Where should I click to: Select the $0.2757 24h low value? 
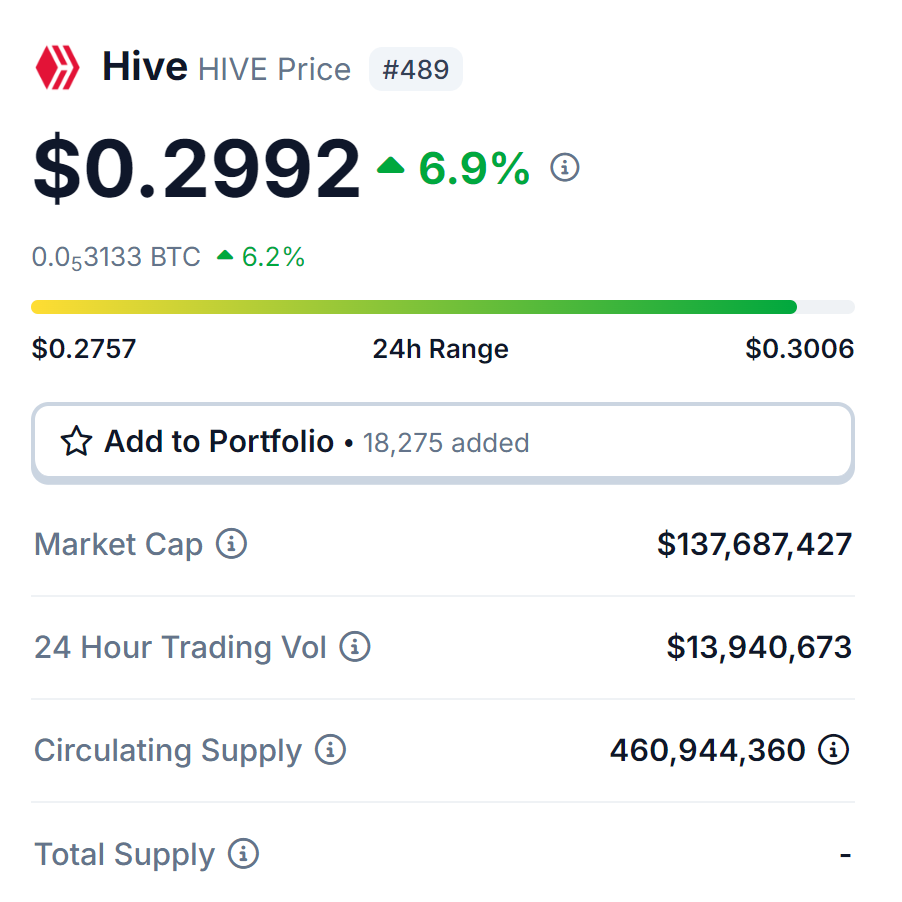click(x=84, y=349)
